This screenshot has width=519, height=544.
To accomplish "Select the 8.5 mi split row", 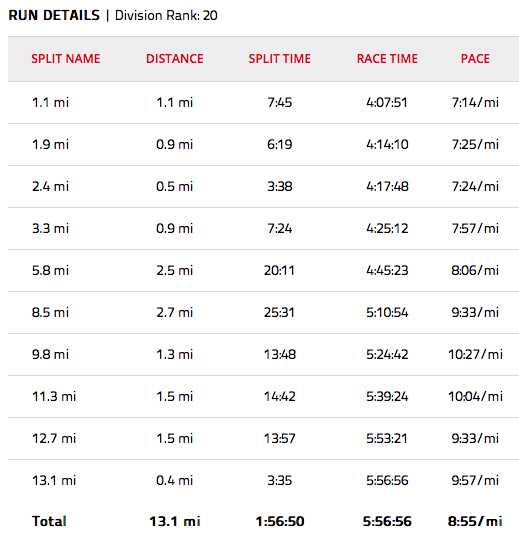I will click(x=263, y=313).
